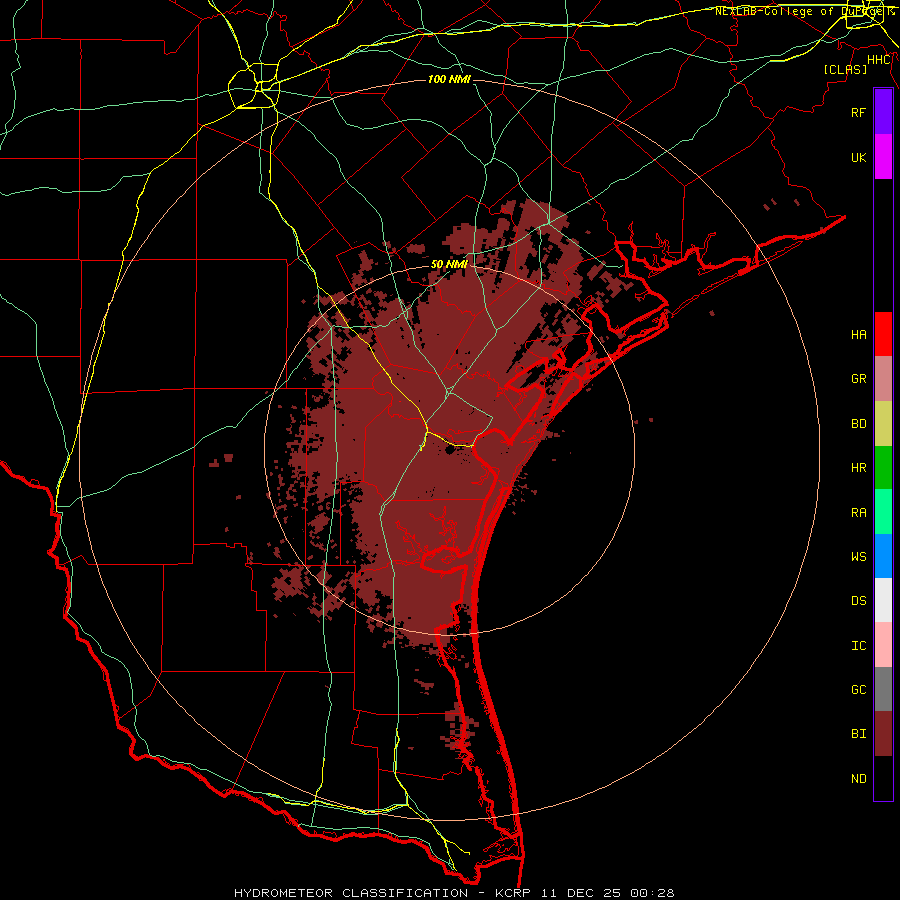Click the HA legend label
900x900 pixels.
[x=858, y=334]
